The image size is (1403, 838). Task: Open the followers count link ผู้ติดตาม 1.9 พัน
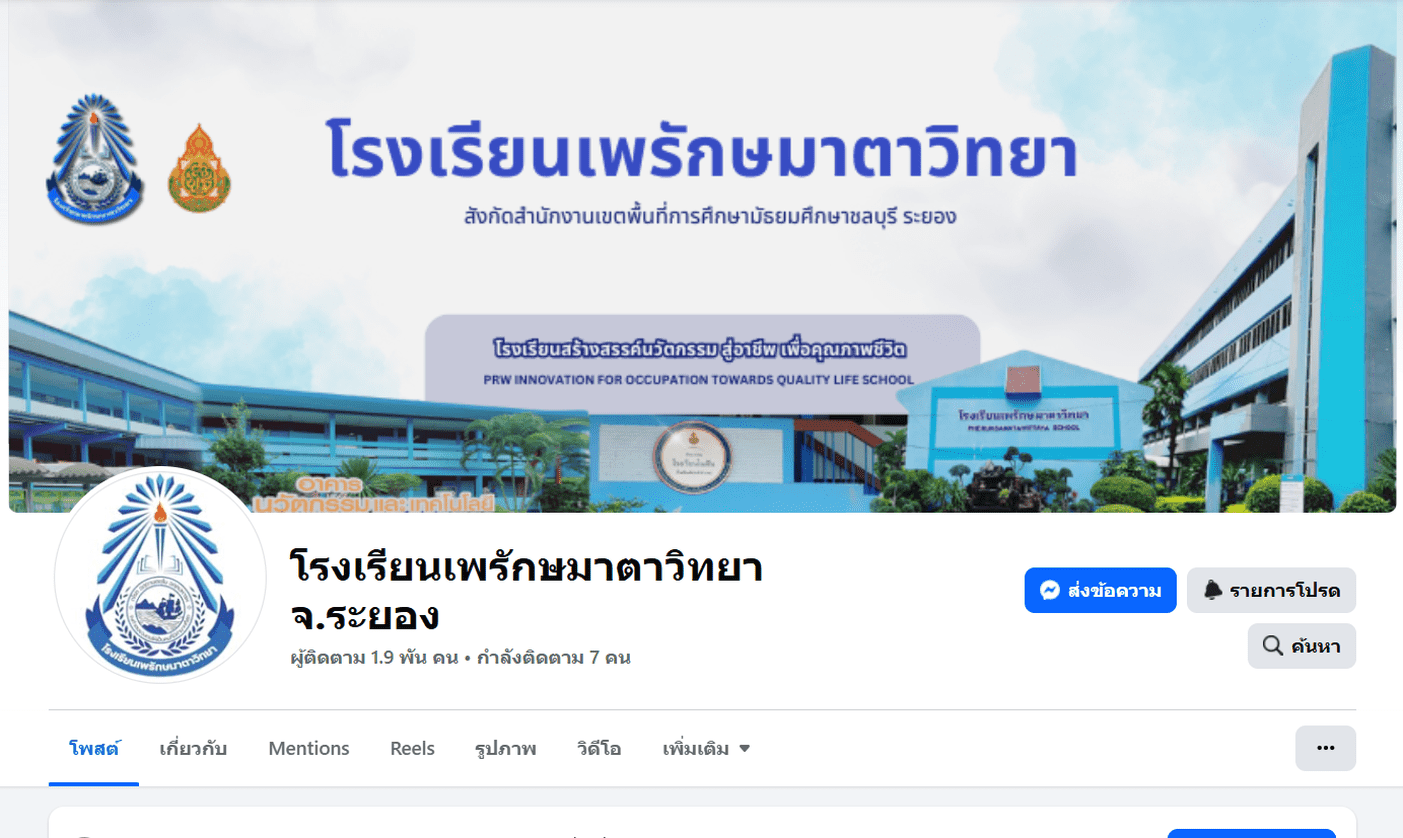tap(374, 658)
